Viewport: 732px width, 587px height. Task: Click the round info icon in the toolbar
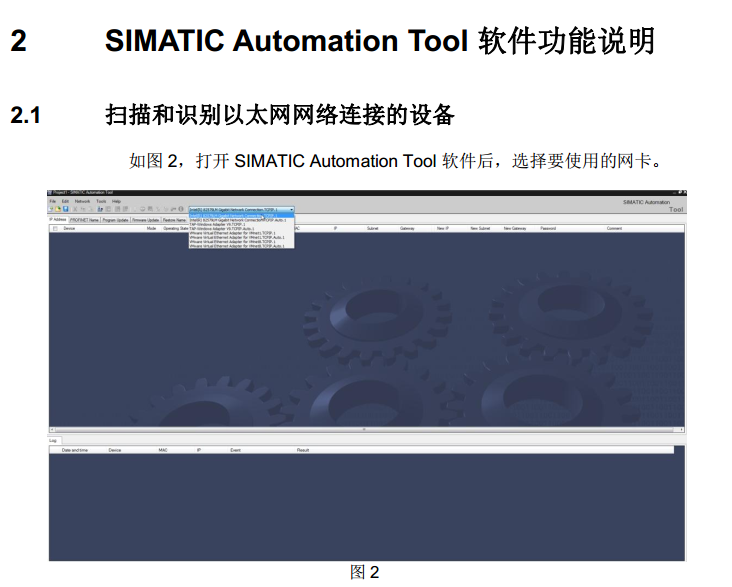click(181, 209)
